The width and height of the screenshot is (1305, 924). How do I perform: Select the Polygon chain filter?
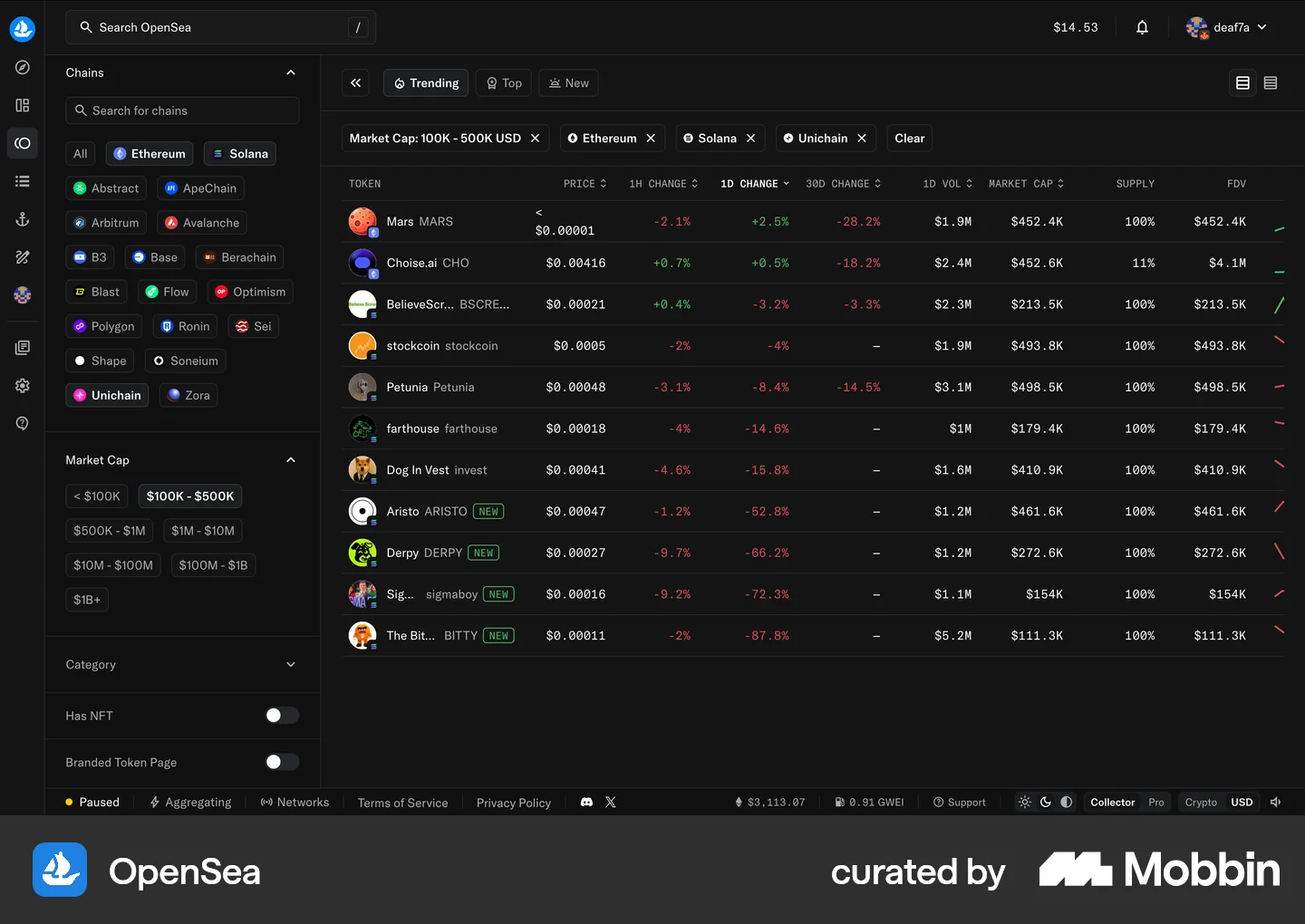coord(104,326)
